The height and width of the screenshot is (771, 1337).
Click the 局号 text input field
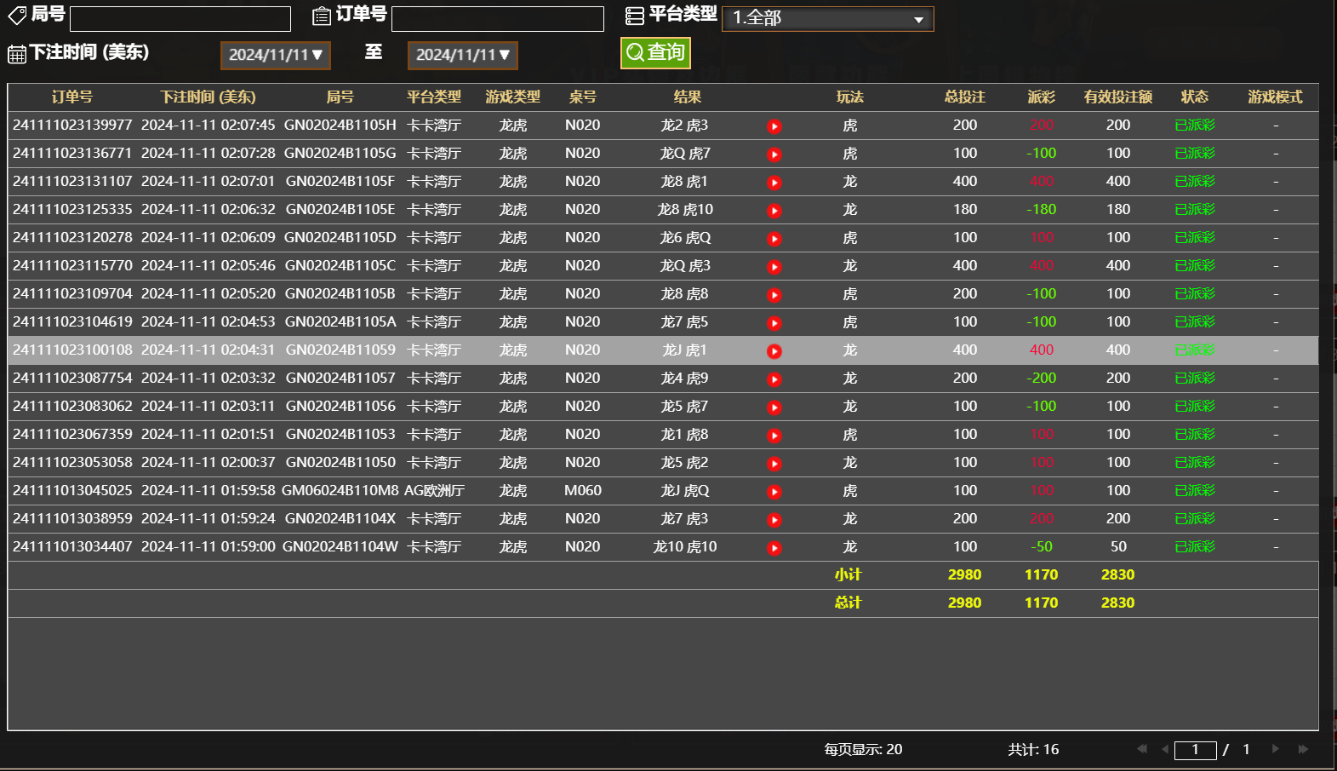180,19
